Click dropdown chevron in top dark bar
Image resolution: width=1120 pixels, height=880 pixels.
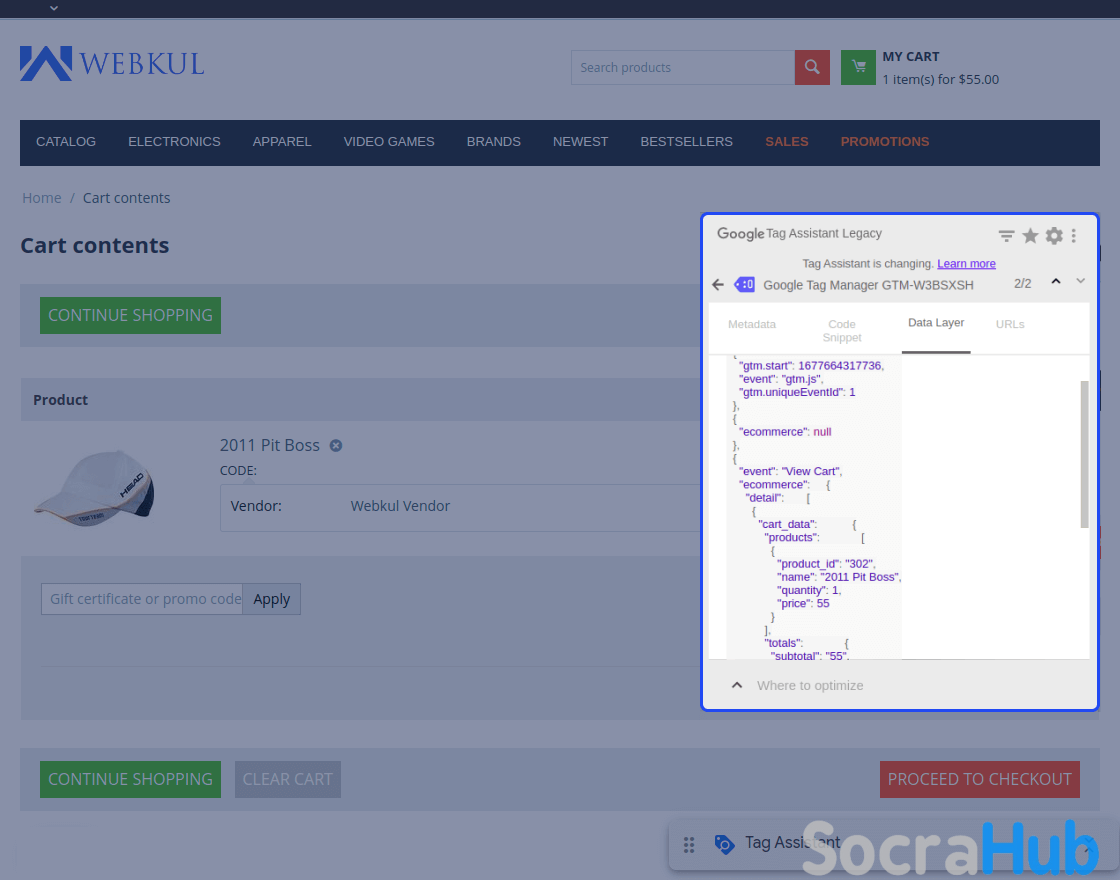(54, 8)
